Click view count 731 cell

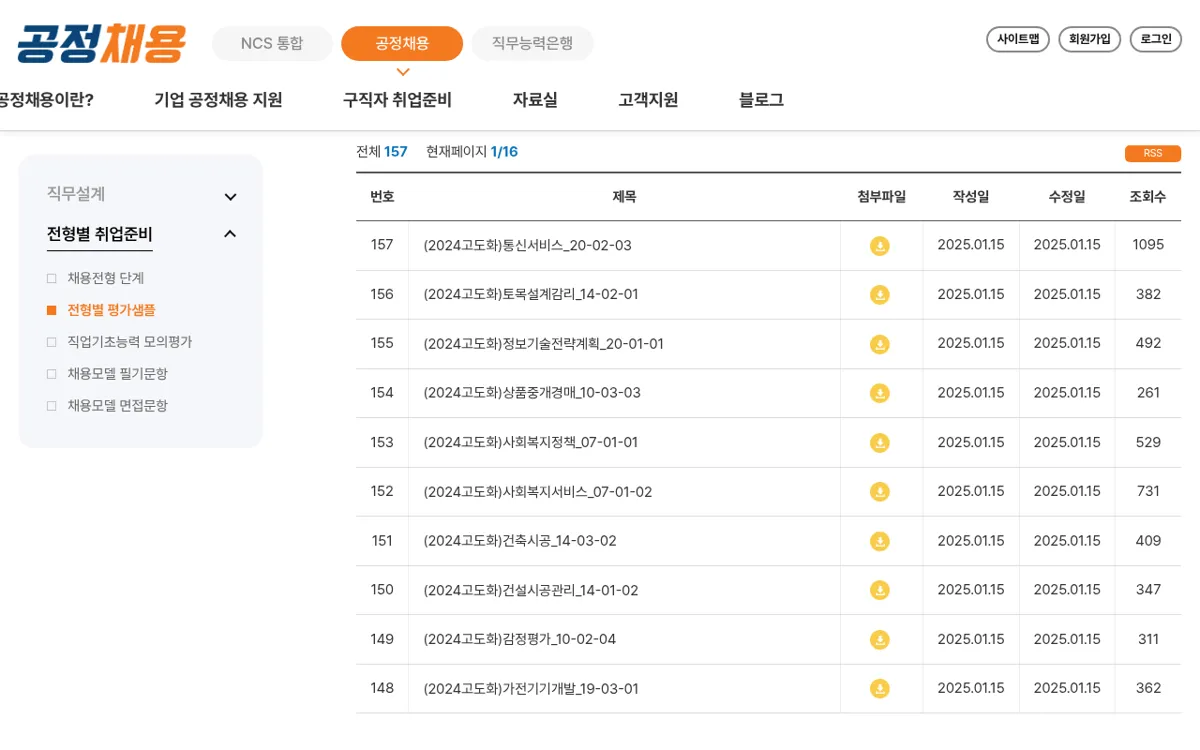[x=1148, y=492]
